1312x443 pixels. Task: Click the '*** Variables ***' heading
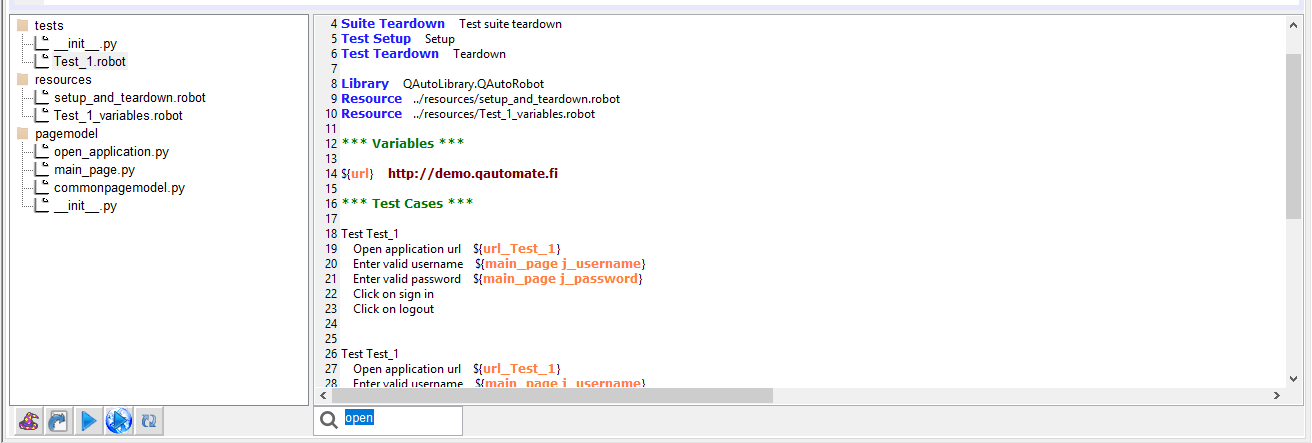403,143
